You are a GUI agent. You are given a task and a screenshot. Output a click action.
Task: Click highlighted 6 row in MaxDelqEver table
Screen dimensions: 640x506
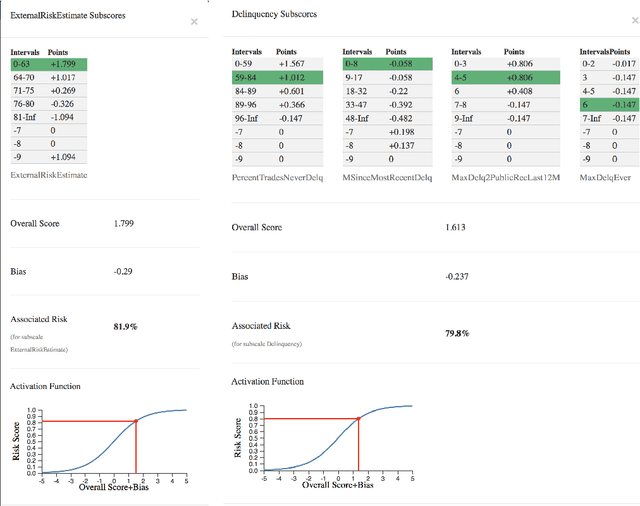[x=609, y=103]
